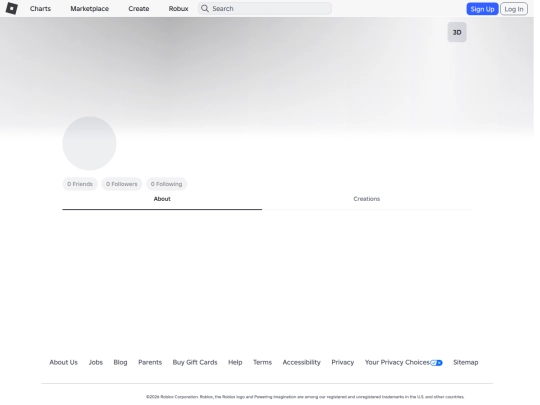Image resolution: width=540 pixels, height=405 pixels.
Task: Open the Robux menu item
Action: [x=178, y=9]
